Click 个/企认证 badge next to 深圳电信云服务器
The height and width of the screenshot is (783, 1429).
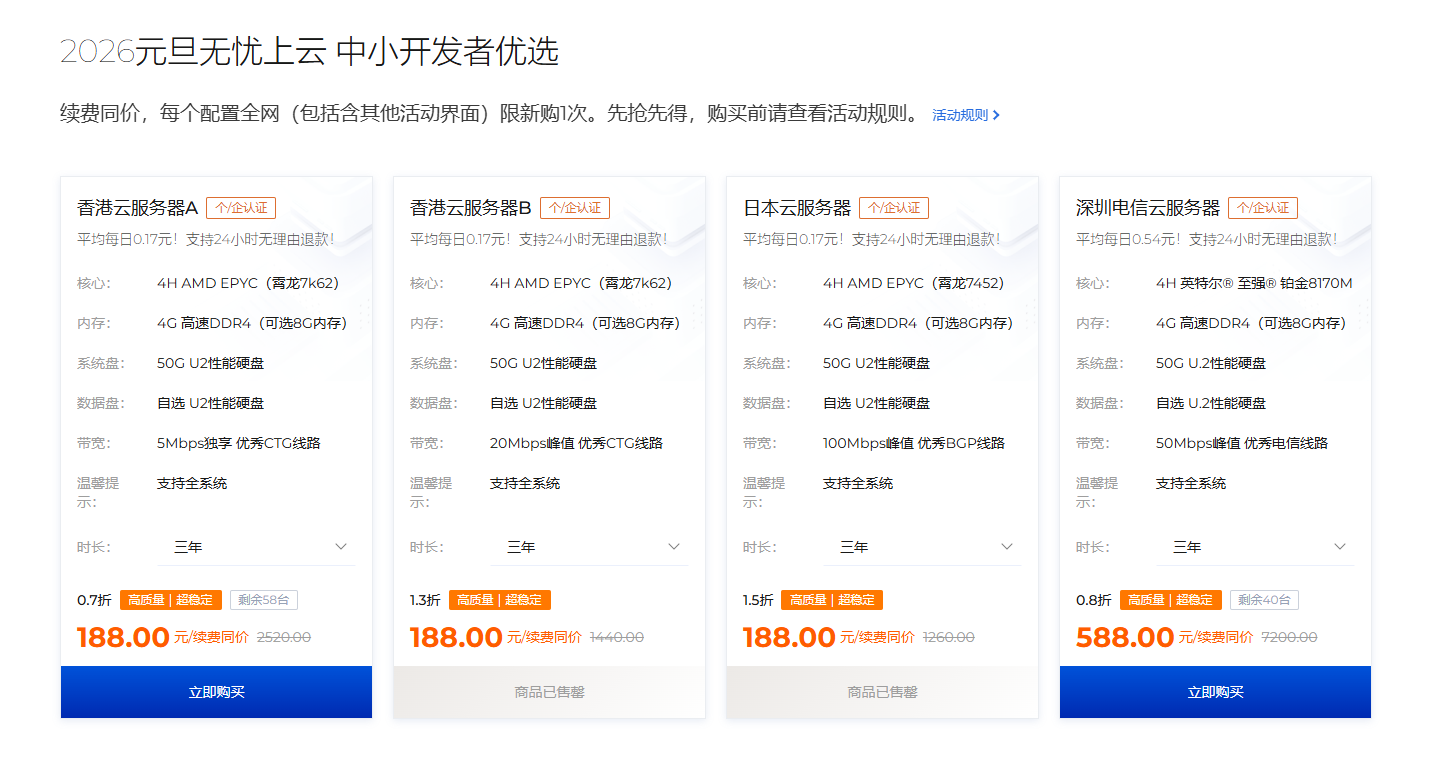(x=1263, y=208)
